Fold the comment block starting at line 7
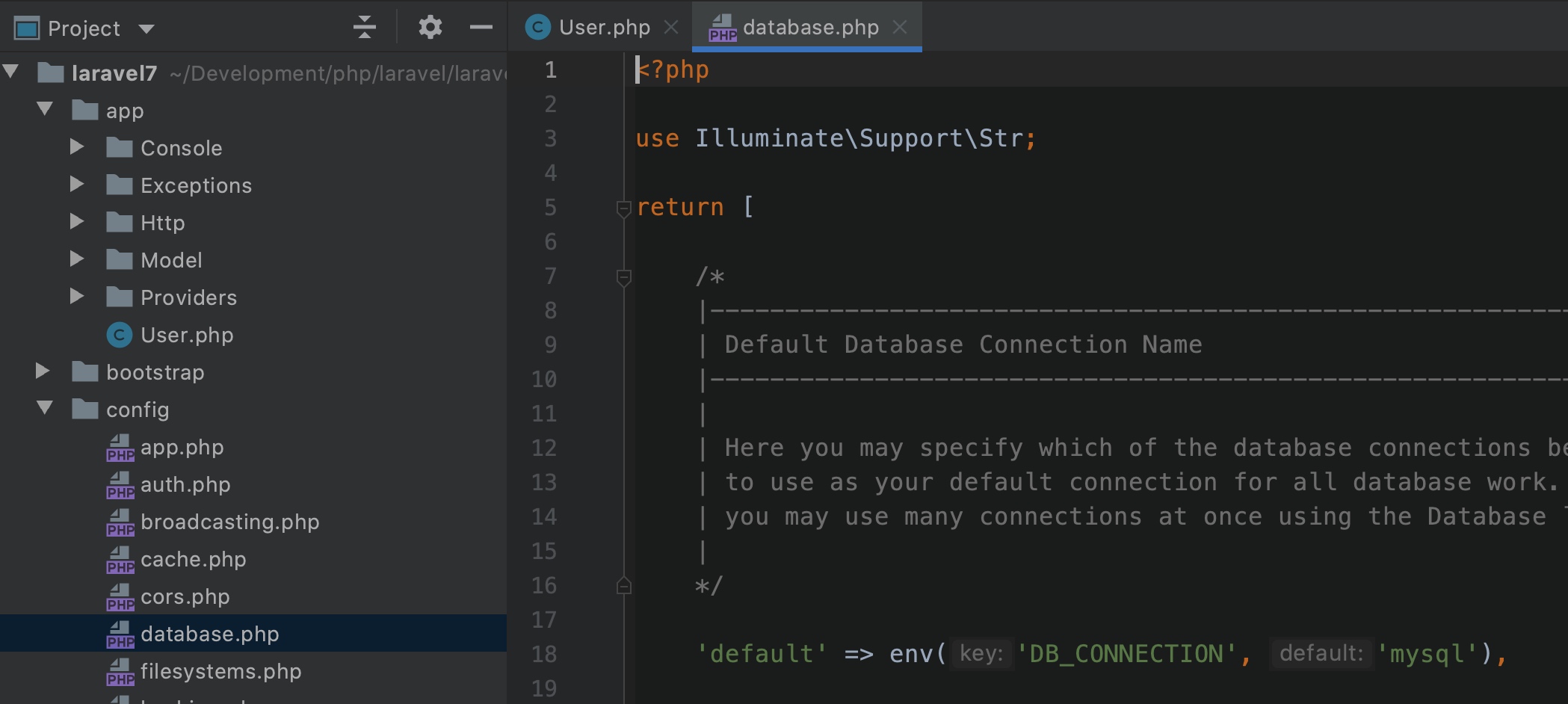The image size is (1568, 704). point(624,277)
